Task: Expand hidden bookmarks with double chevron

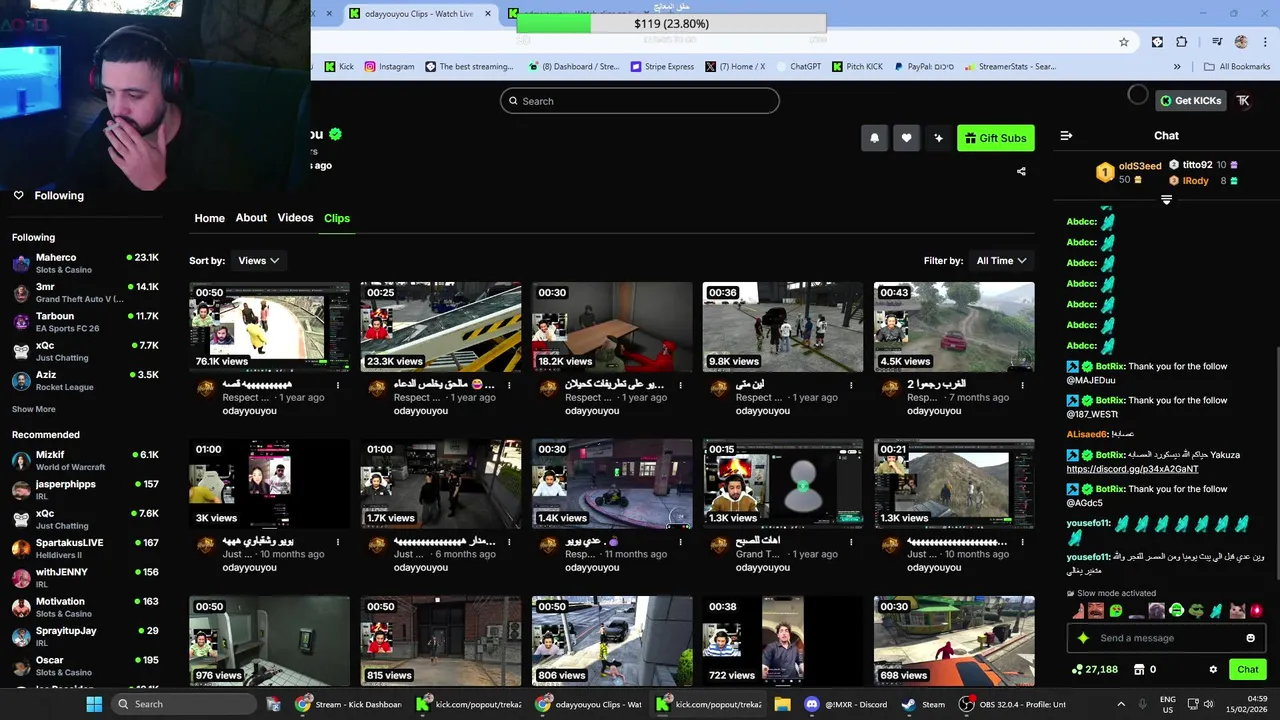Action: pos(1177,67)
